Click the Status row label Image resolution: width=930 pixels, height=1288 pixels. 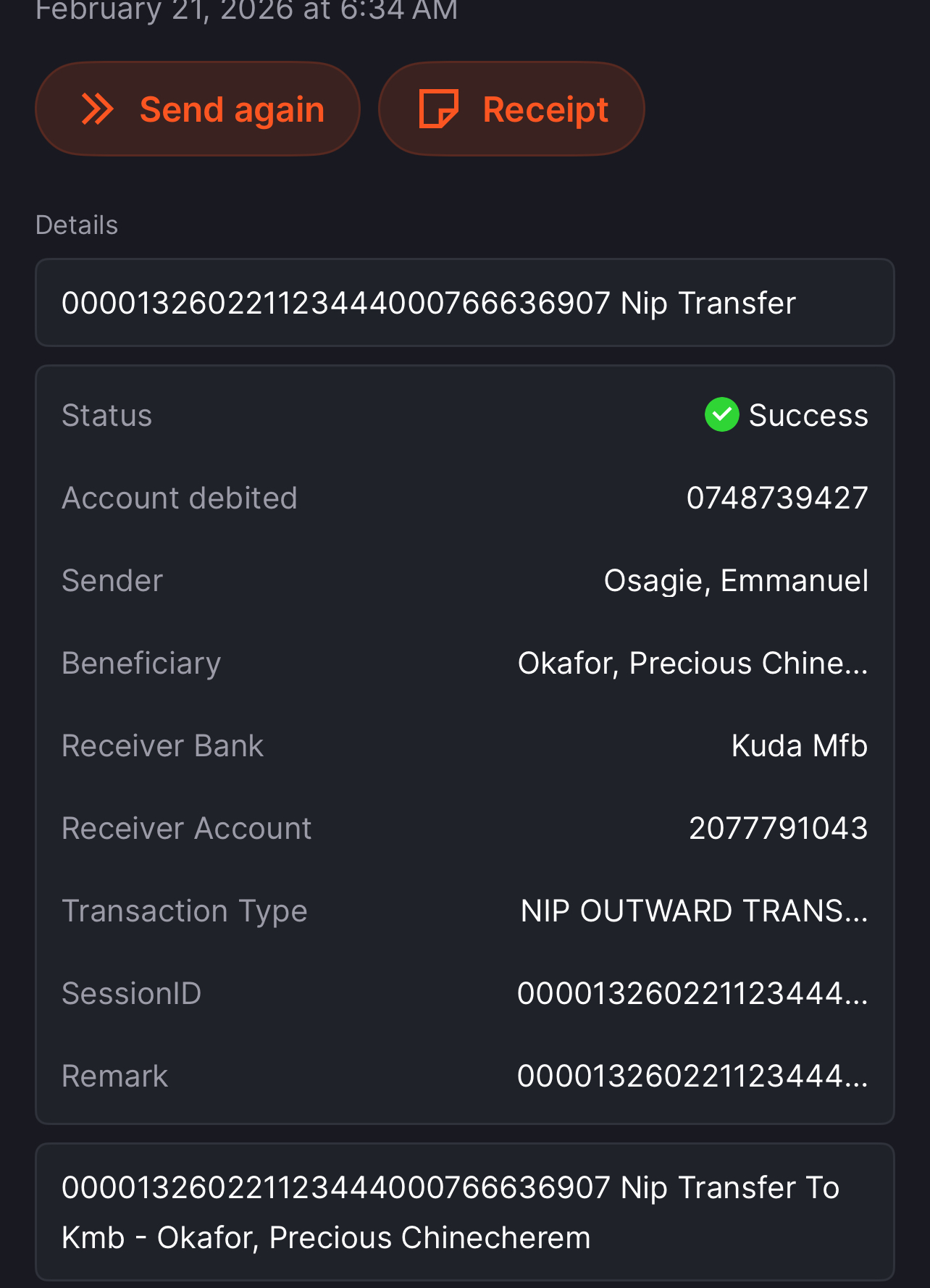[106, 416]
